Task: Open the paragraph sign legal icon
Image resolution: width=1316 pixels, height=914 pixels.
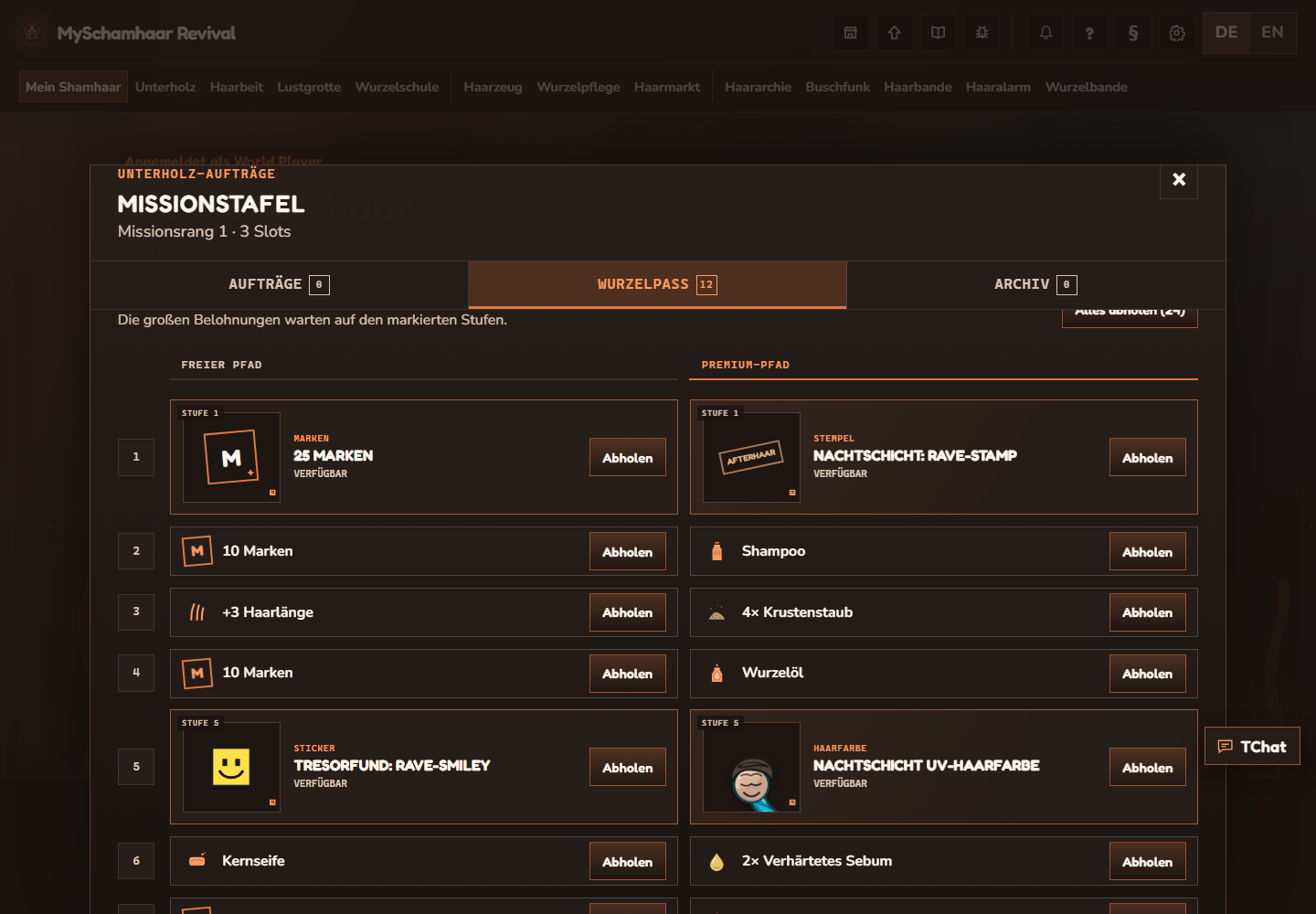Action: 1133,33
